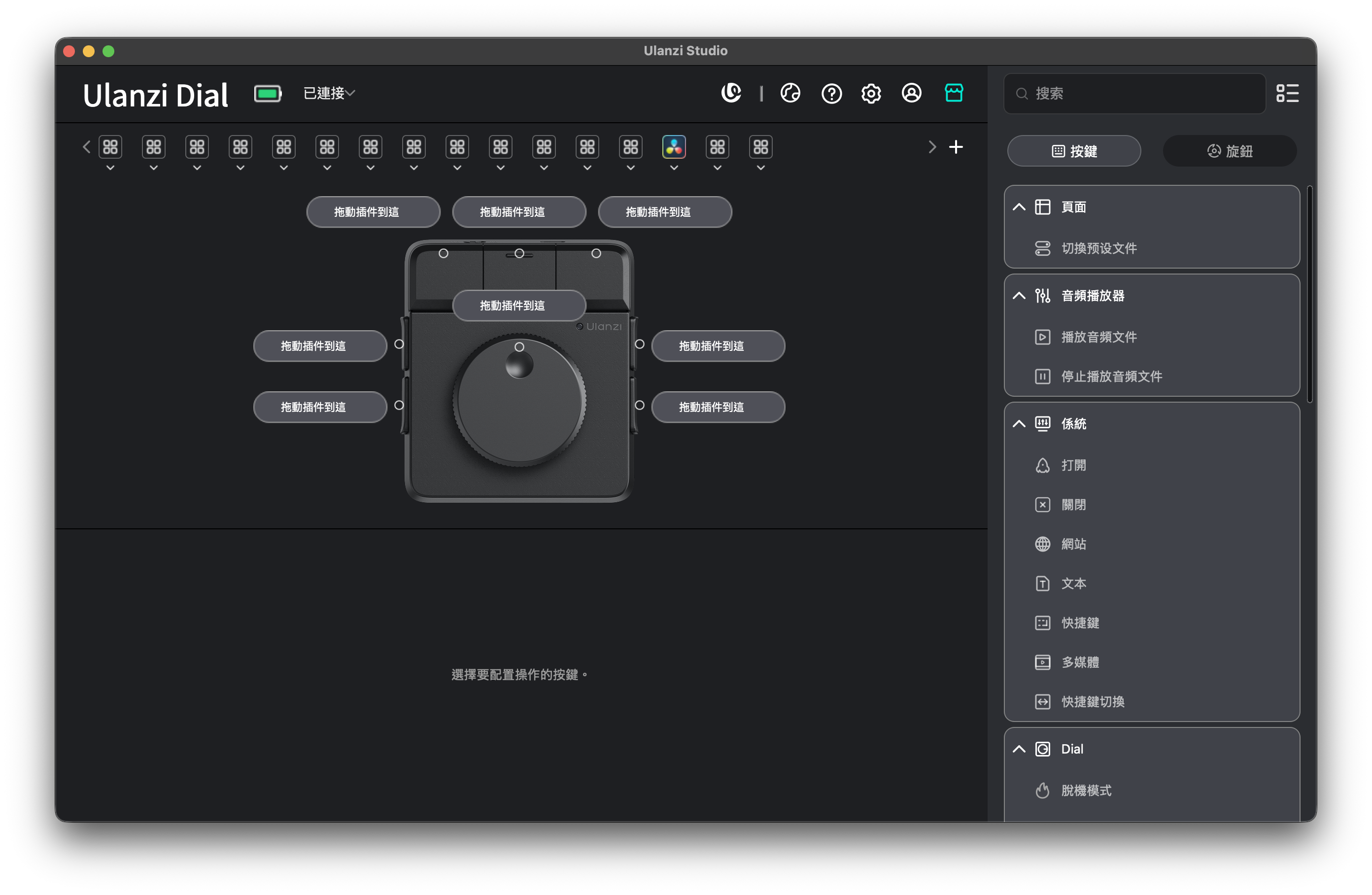Select the upper-right side 拖動插件到這 slot
The height and width of the screenshot is (895, 1372).
click(x=718, y=345)
